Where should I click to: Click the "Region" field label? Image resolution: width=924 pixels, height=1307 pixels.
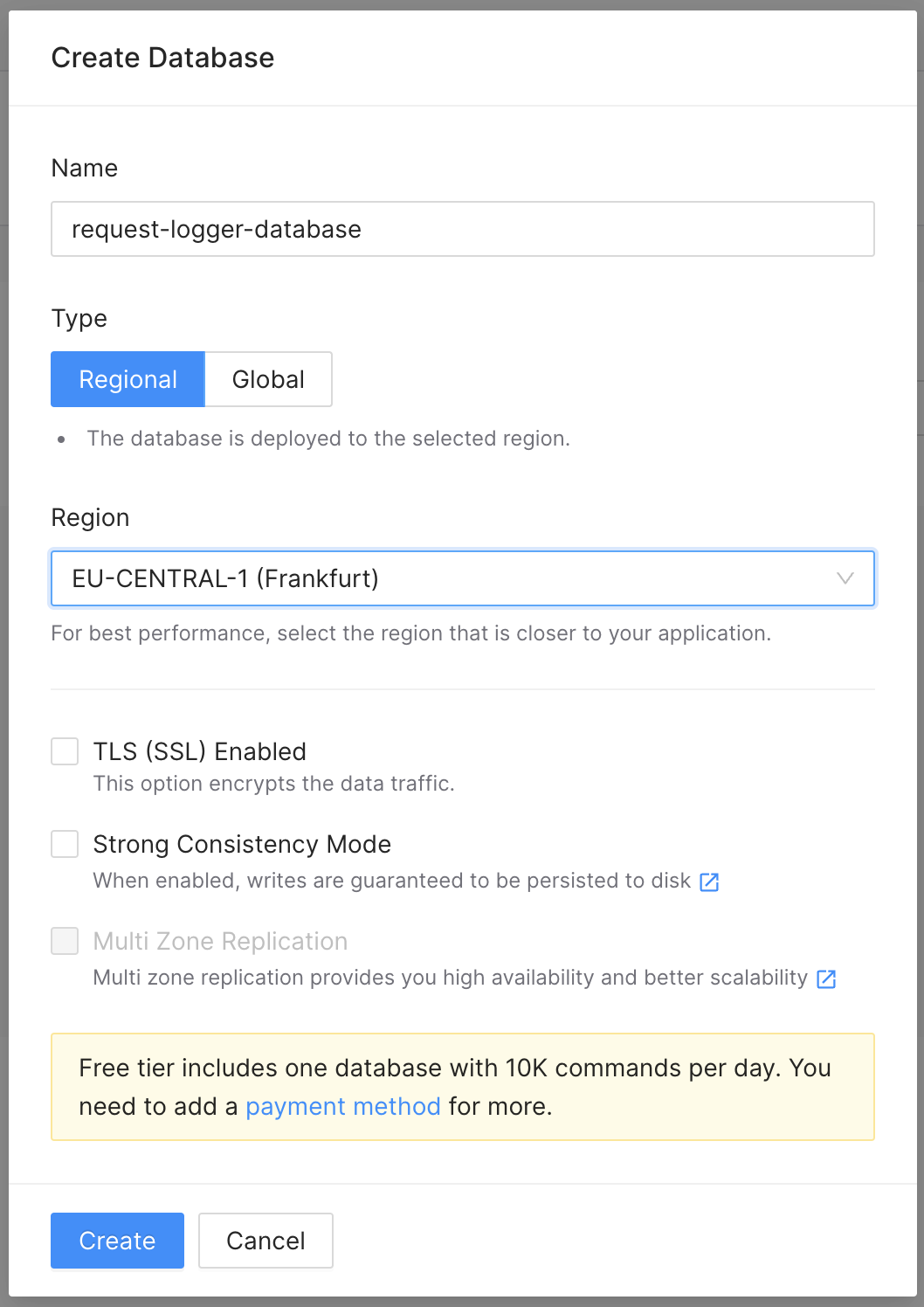pos(90,517)
